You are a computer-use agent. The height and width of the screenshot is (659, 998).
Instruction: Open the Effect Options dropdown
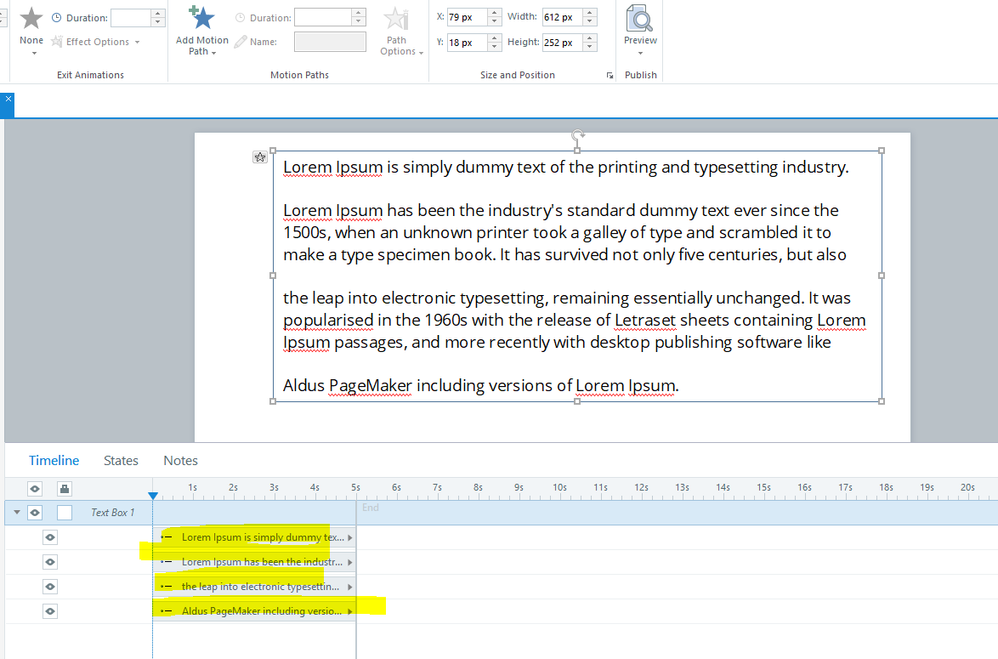tap(97, 42)
